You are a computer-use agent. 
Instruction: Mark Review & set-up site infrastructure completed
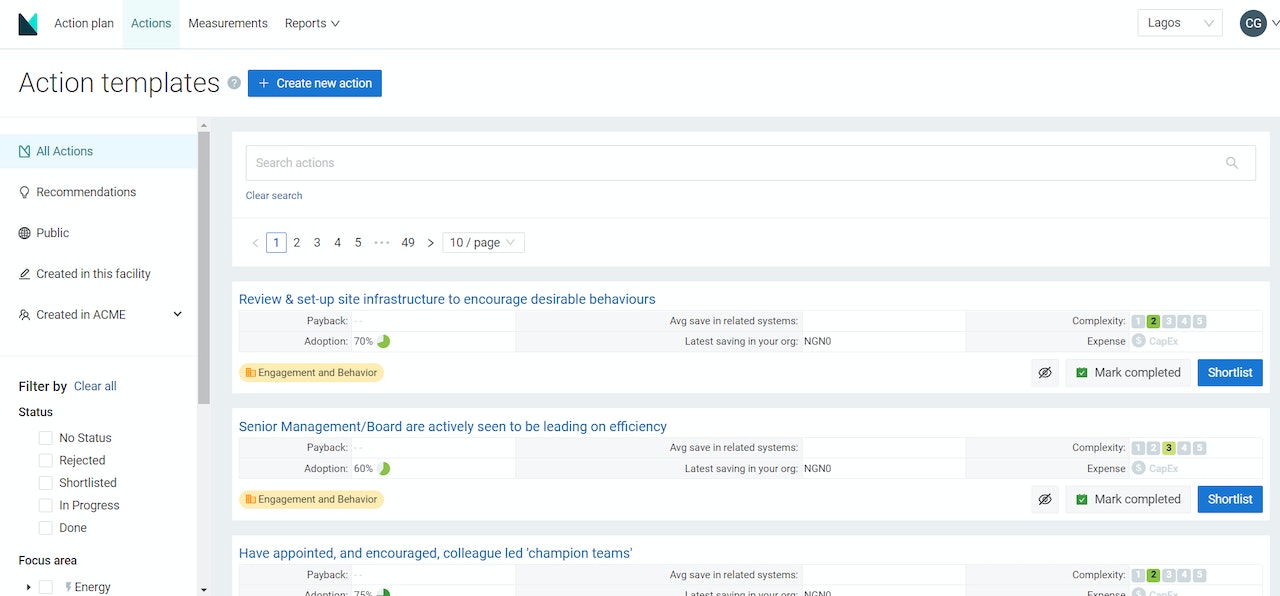click(x=1128, y=372)
